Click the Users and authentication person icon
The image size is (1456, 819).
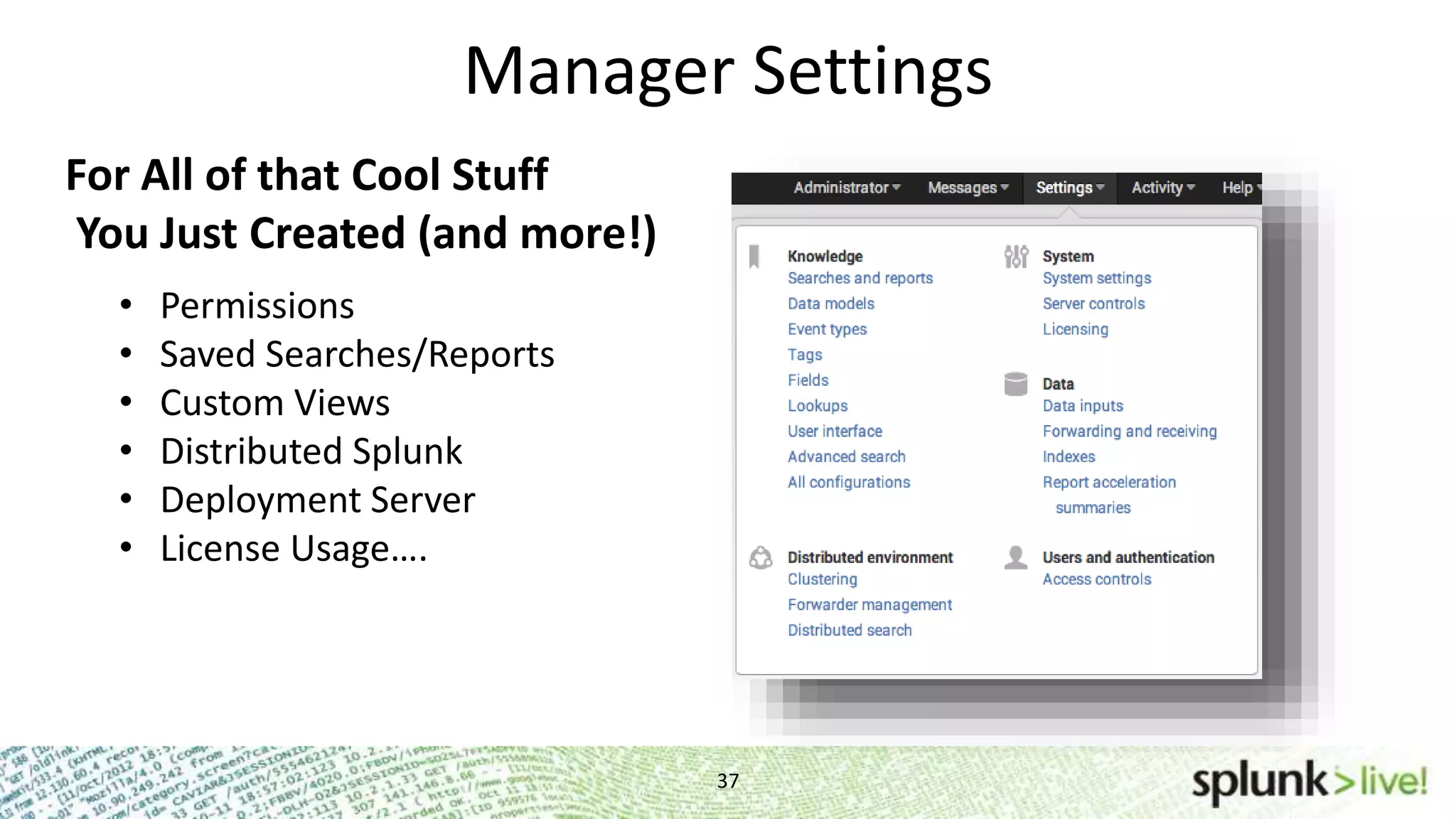(x=1016, y=557)
